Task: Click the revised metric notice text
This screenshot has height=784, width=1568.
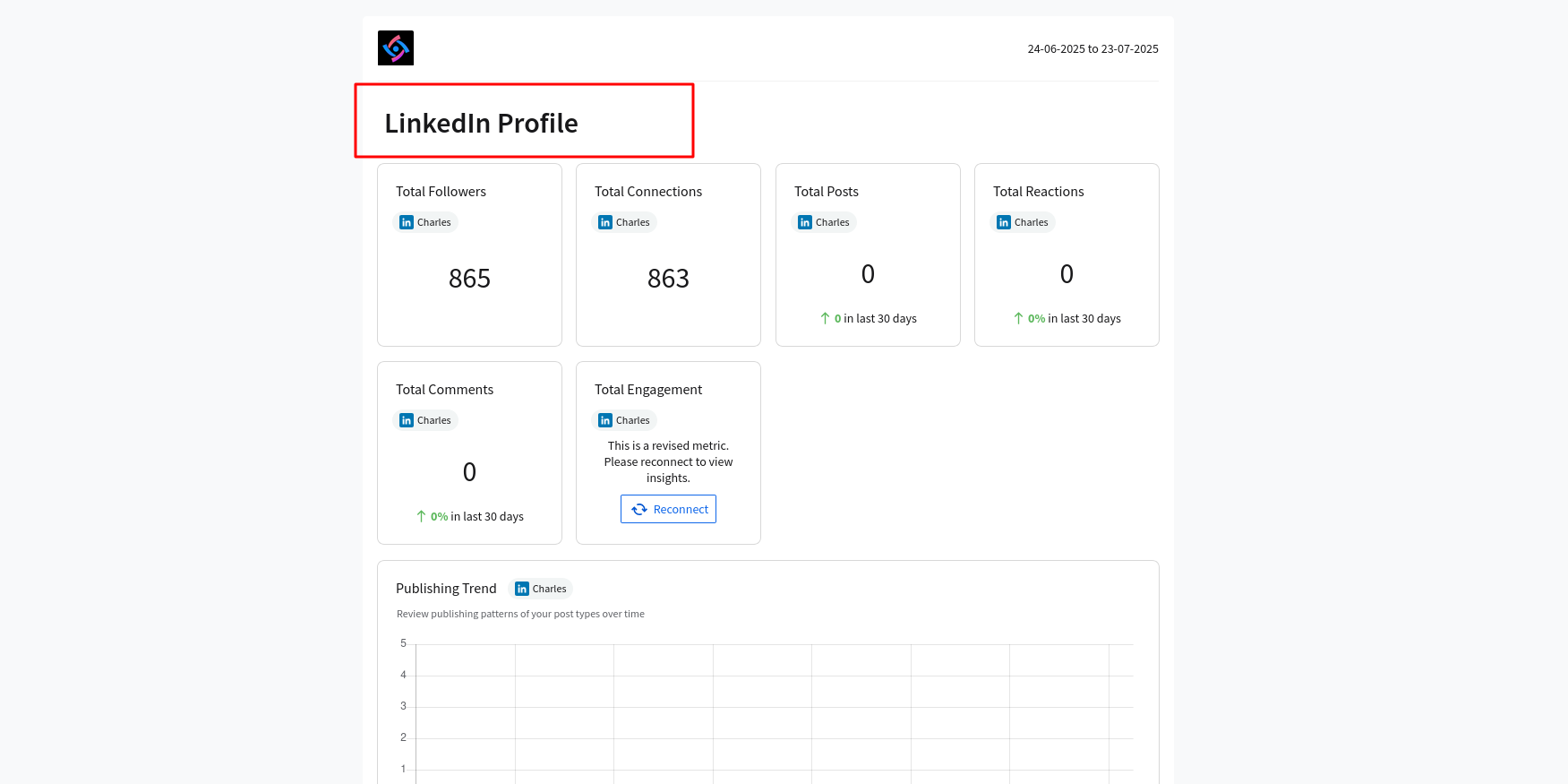Action: [x=668, y=461]
